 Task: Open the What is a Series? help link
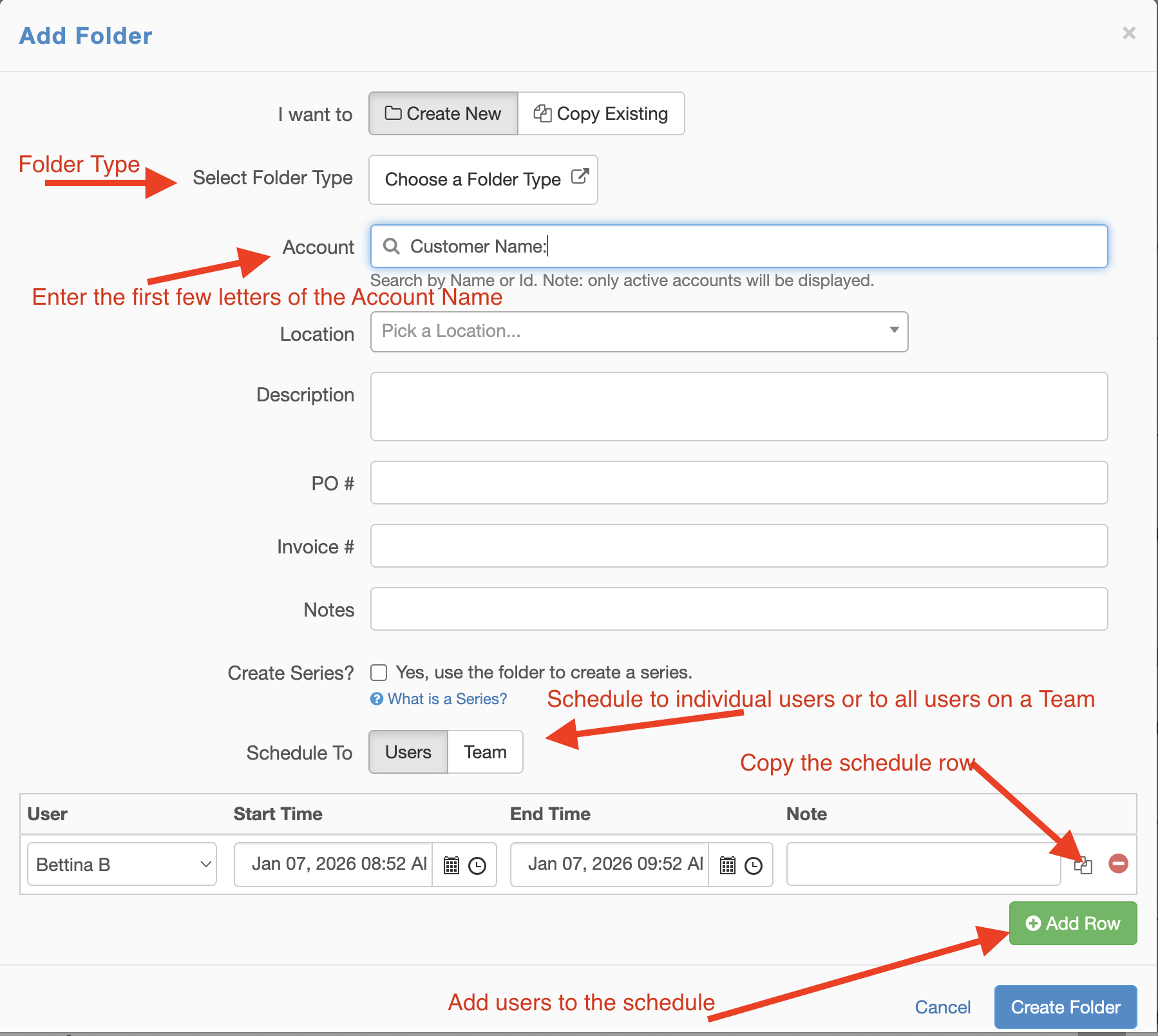pos(439,699)
